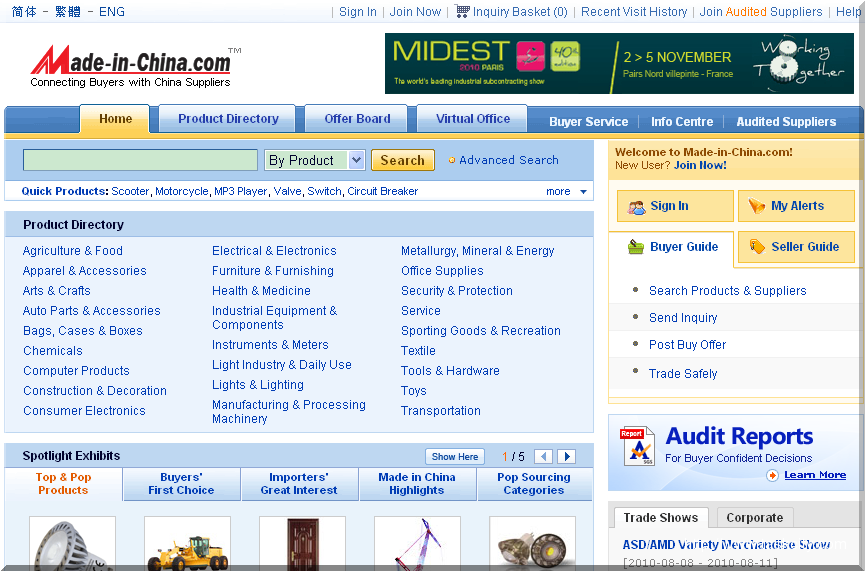Switch language to 简体

tap(24, 12)
